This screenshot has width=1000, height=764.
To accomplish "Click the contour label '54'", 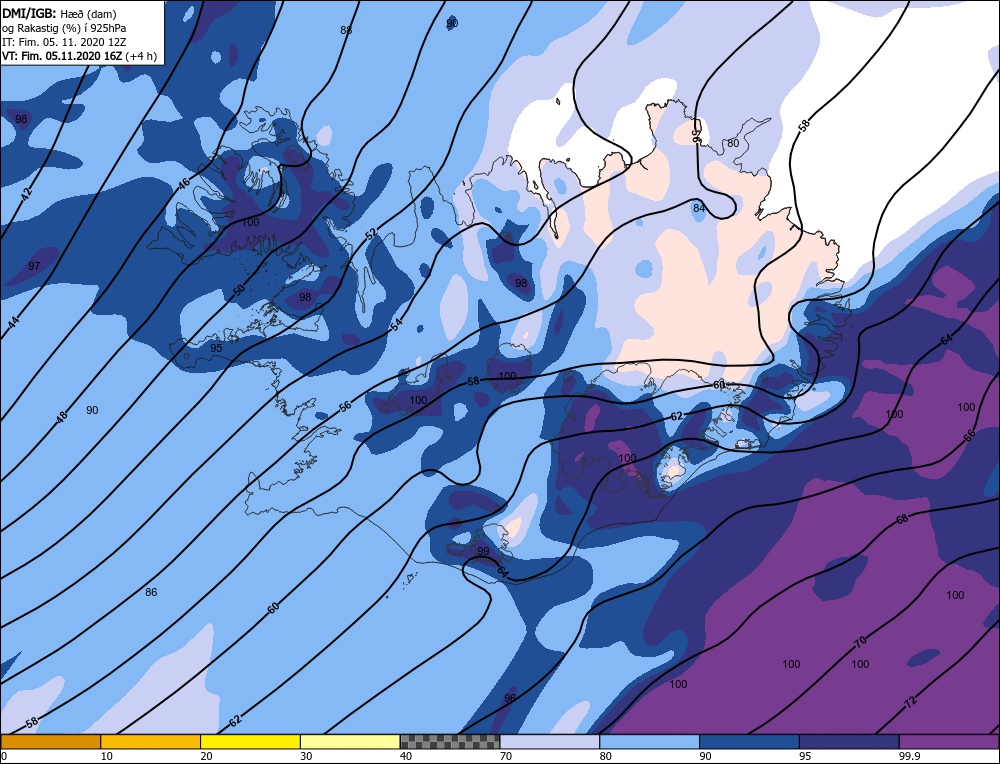I will tap(396, 325).
